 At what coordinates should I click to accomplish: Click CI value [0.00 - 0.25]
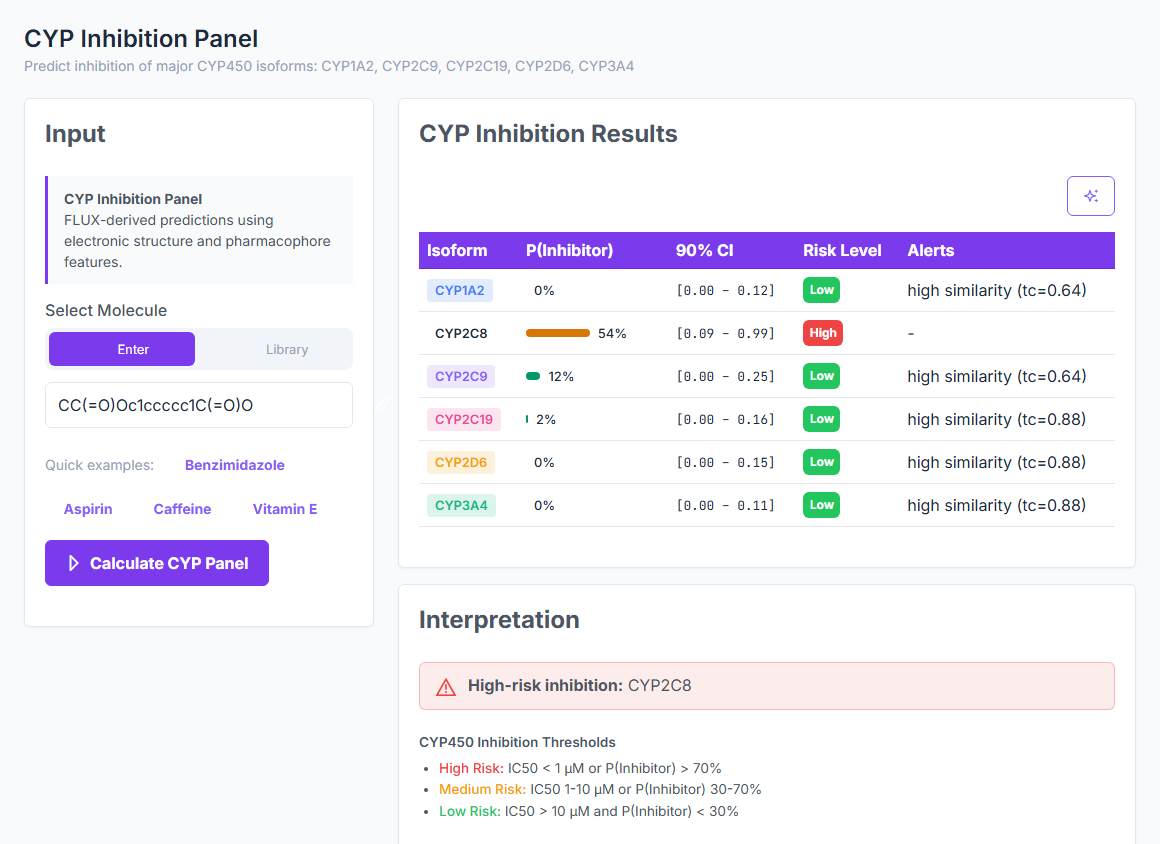(x=726, y=377)
